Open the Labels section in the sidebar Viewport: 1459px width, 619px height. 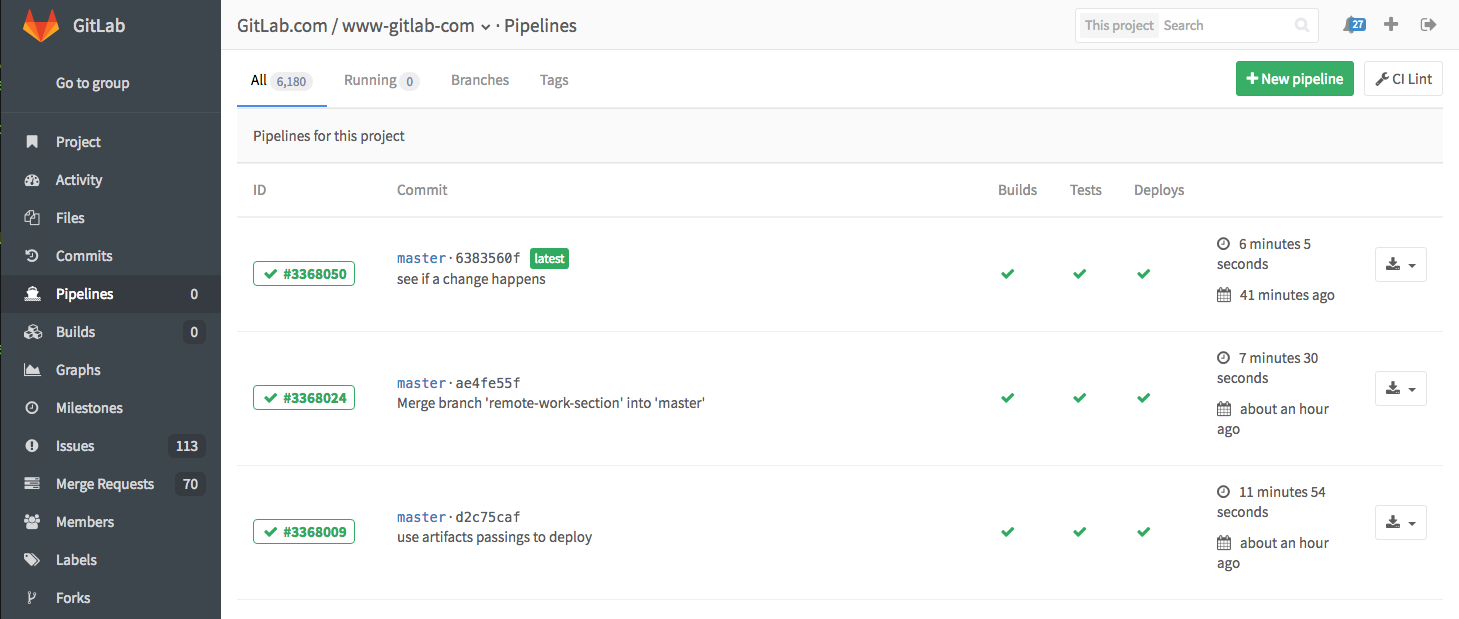76,559
